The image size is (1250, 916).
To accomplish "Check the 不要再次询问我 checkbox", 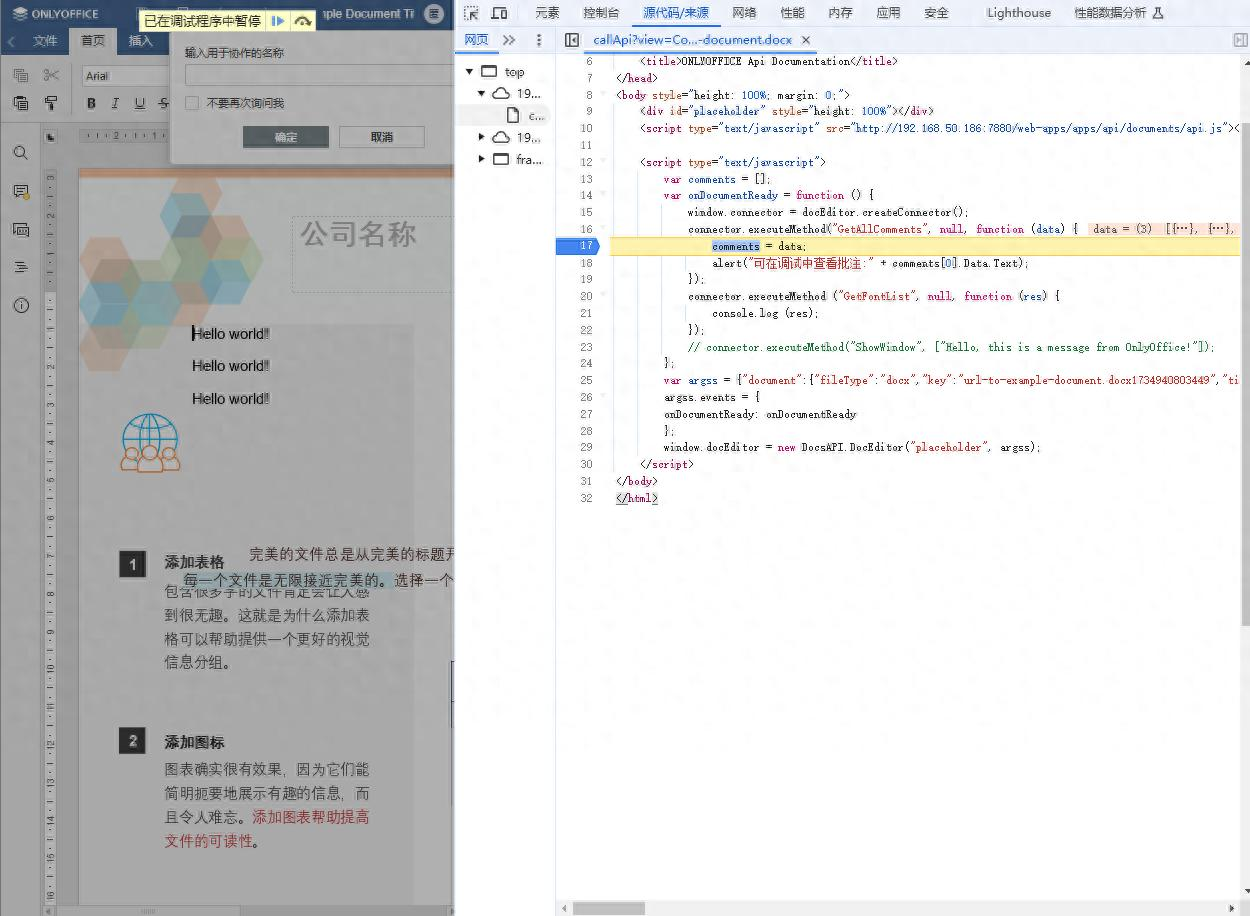I will click(192, 103).
